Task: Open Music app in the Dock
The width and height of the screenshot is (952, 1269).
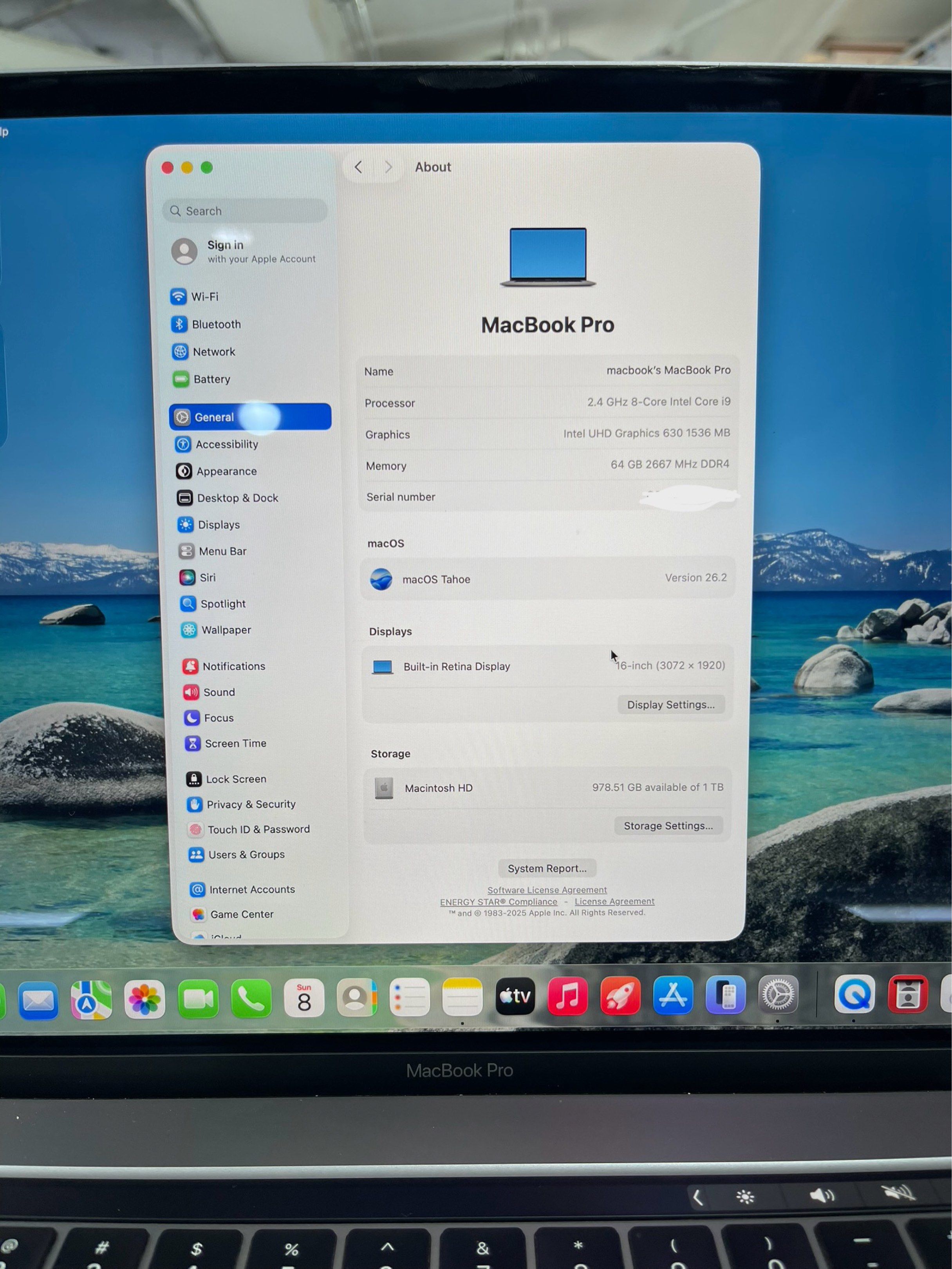Action: 567,996
